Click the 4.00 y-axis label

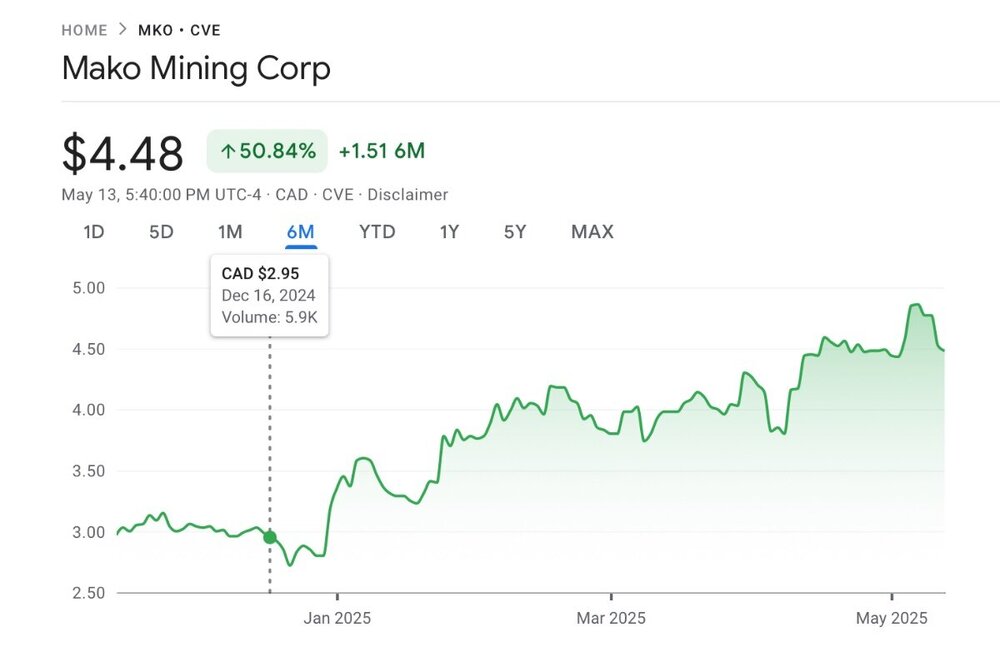[89, 410]
